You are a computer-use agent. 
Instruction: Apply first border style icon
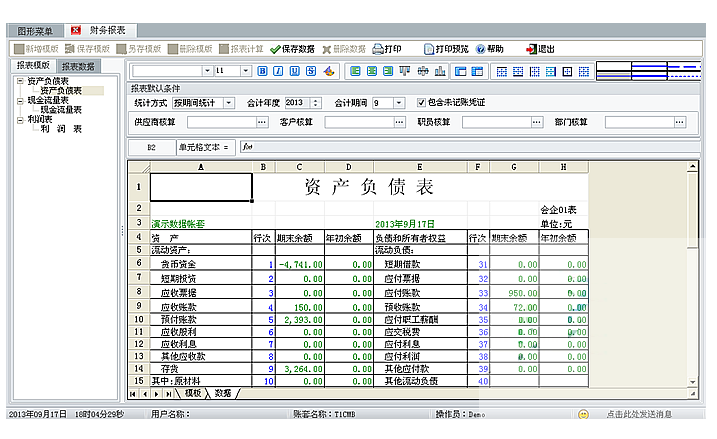point(502,71)
